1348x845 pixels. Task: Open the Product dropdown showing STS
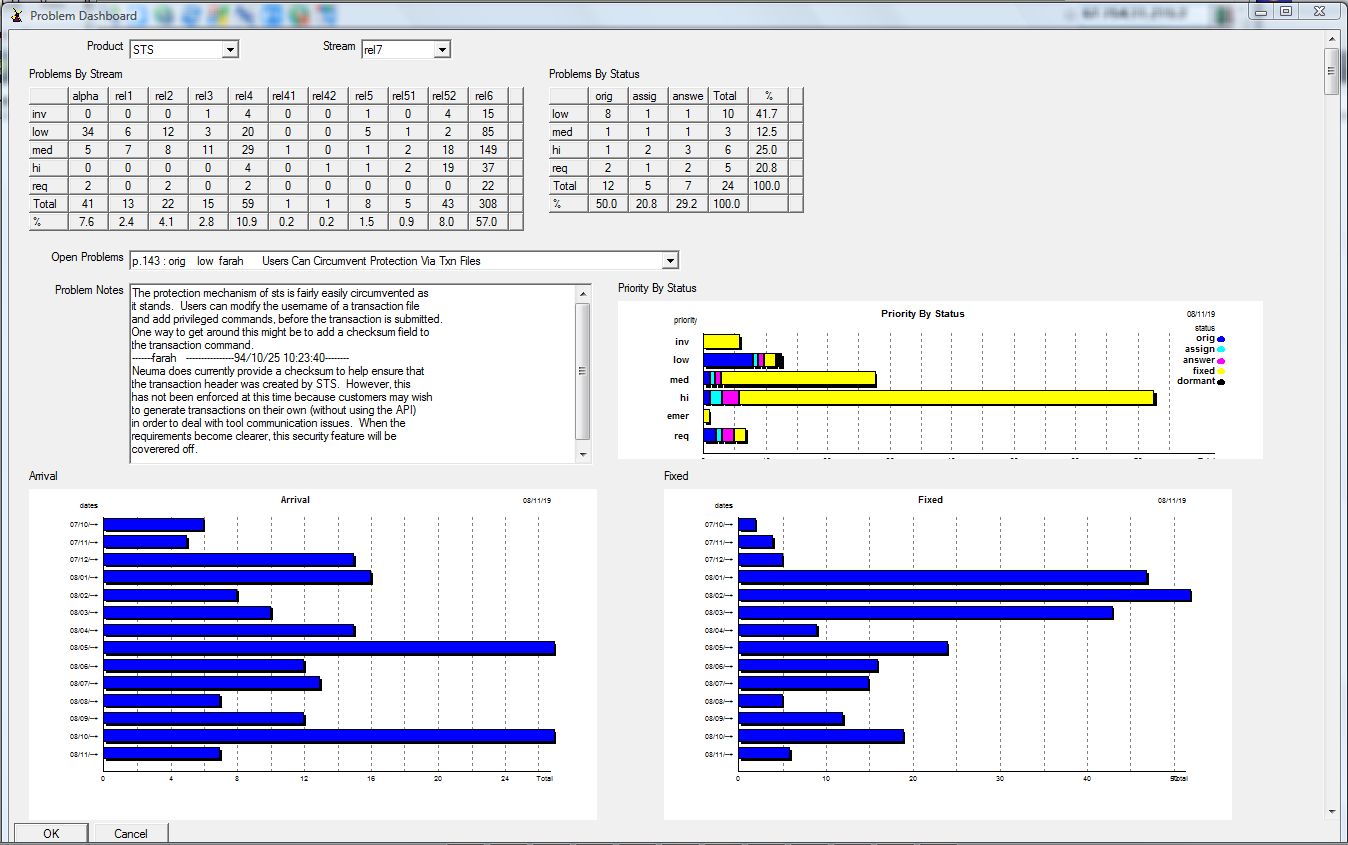[230, 48]
